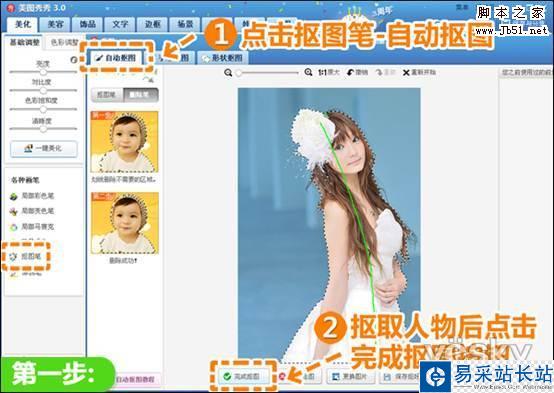Click the shape icon on 形状抠图 tab
Image resolution: width=554 pixels, height=393 pixels.
206,58
